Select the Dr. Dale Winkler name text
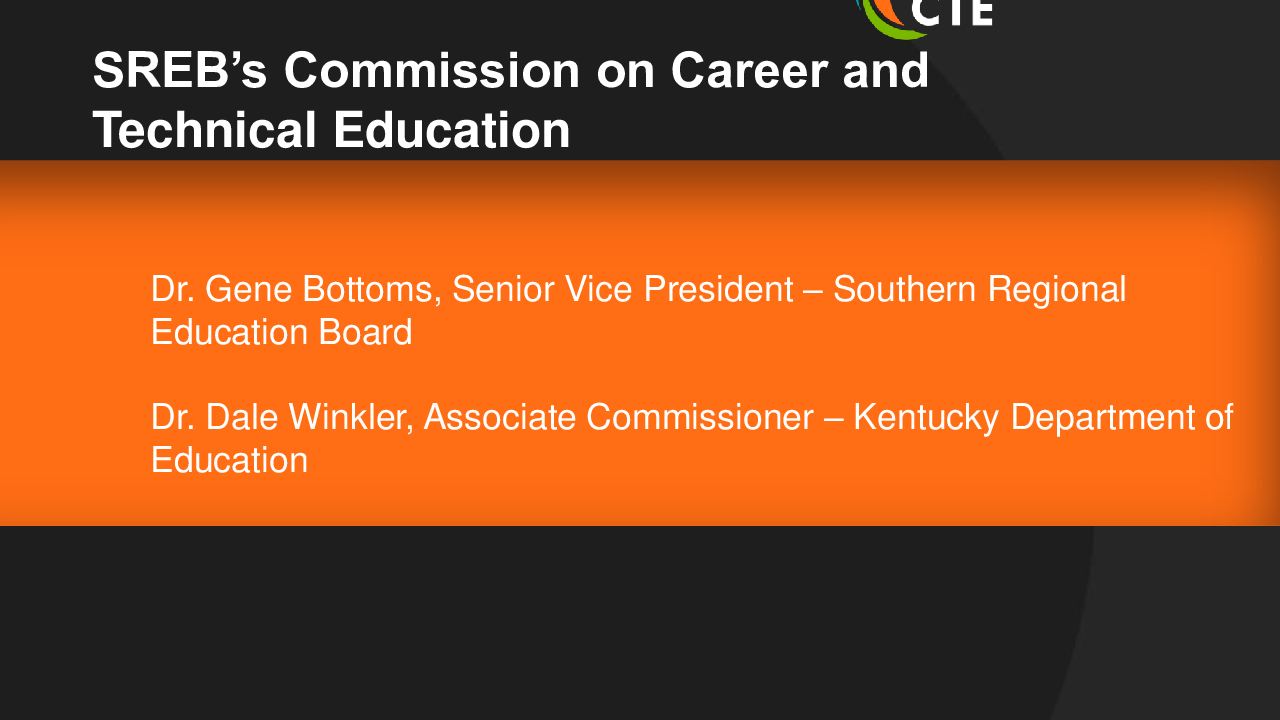 point(282,417)
